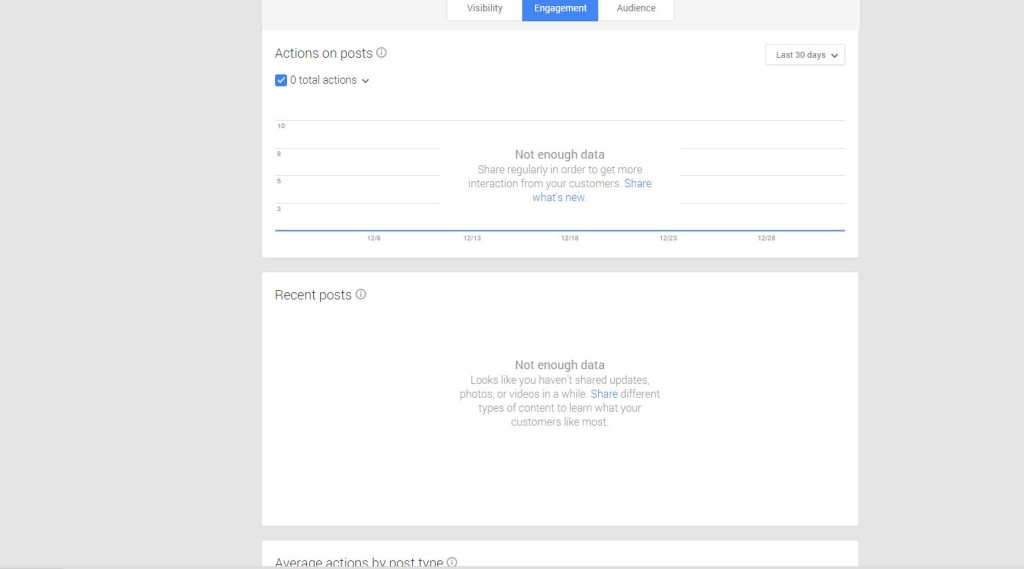Click the 12/8 date on chart axis
1024x569 pixels.
[374, 238]
